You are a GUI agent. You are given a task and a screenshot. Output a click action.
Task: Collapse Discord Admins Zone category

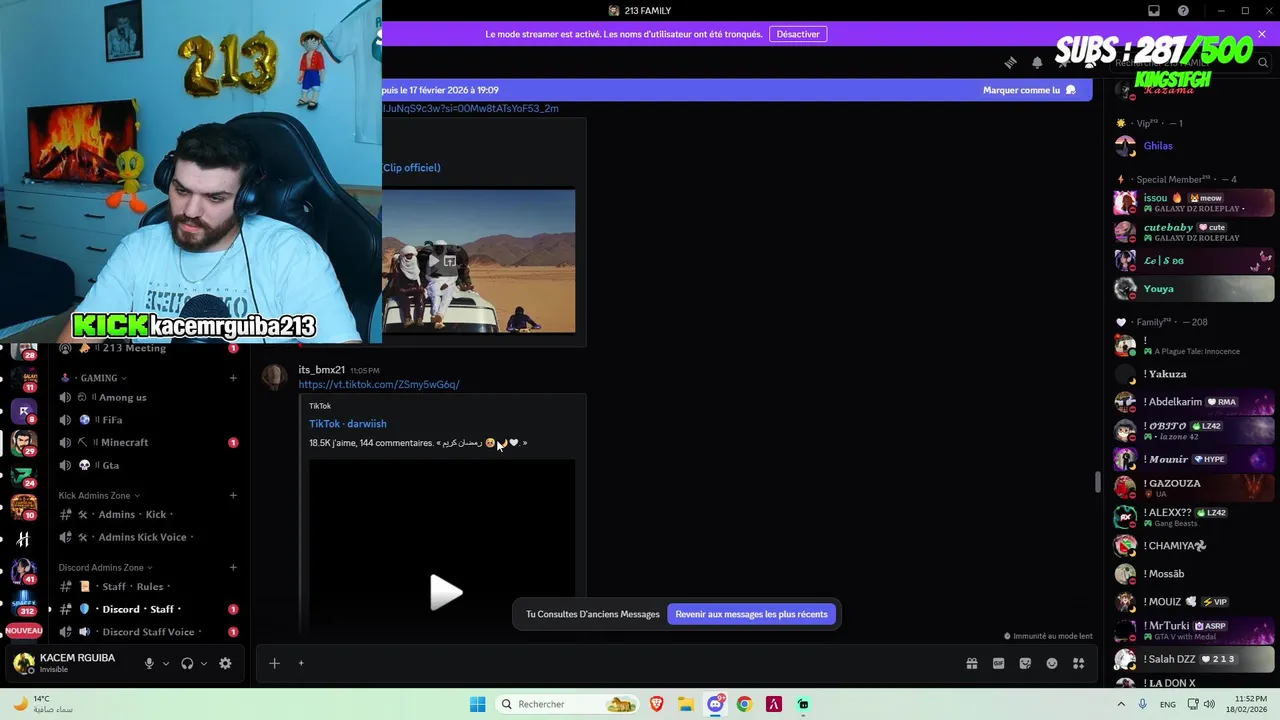(x=105, y=567)
